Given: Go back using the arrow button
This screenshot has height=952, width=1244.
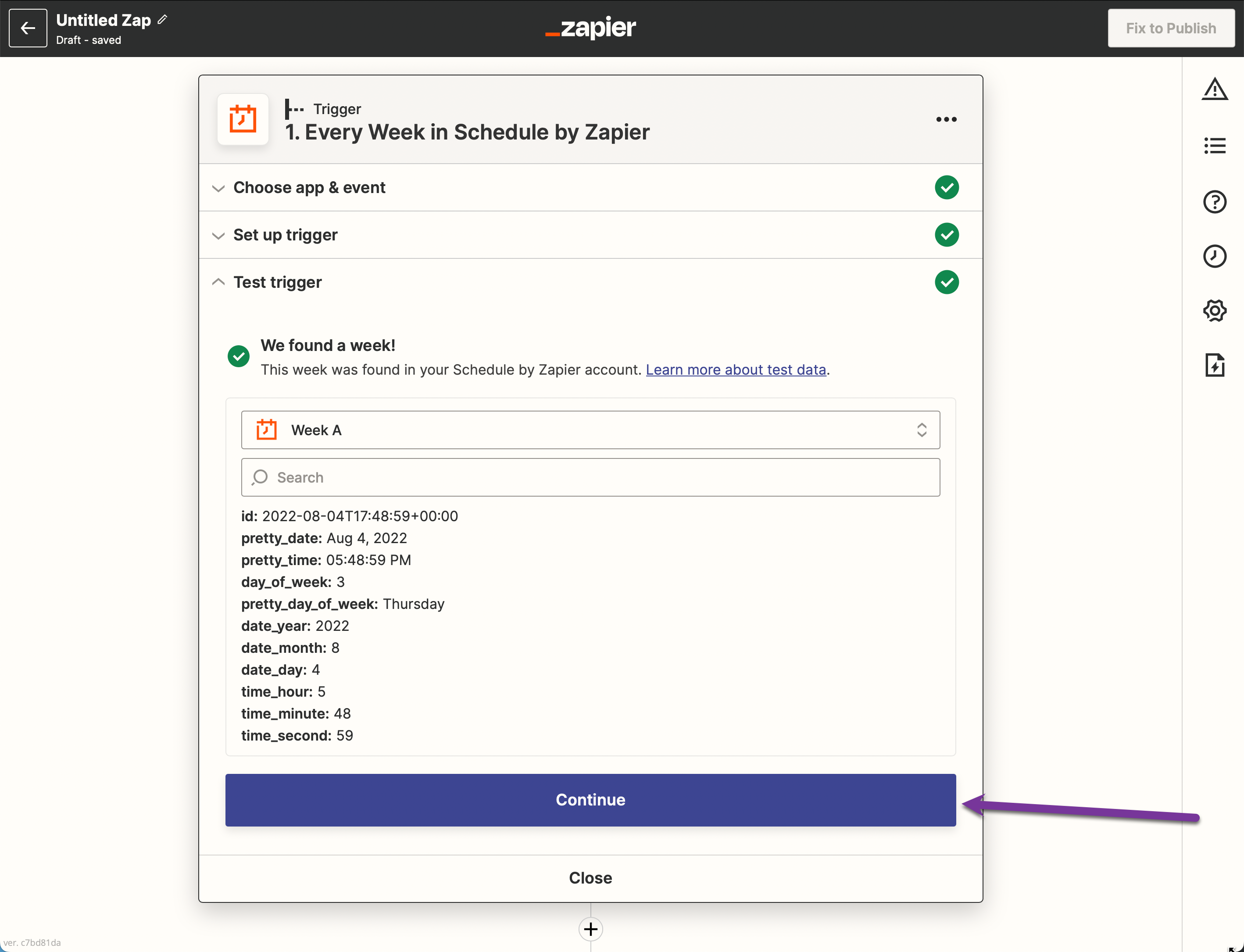Looking at the screenshot, I should (x=28, y=28).
